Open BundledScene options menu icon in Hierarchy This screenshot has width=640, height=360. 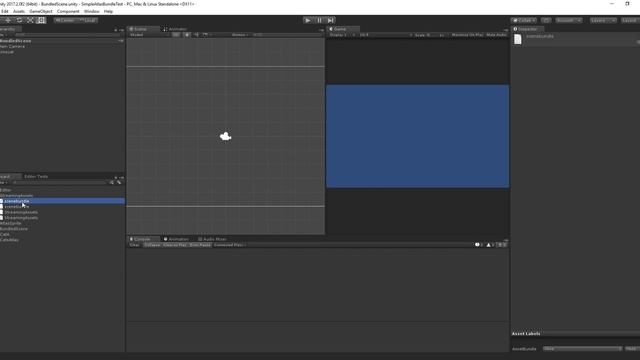121,41
